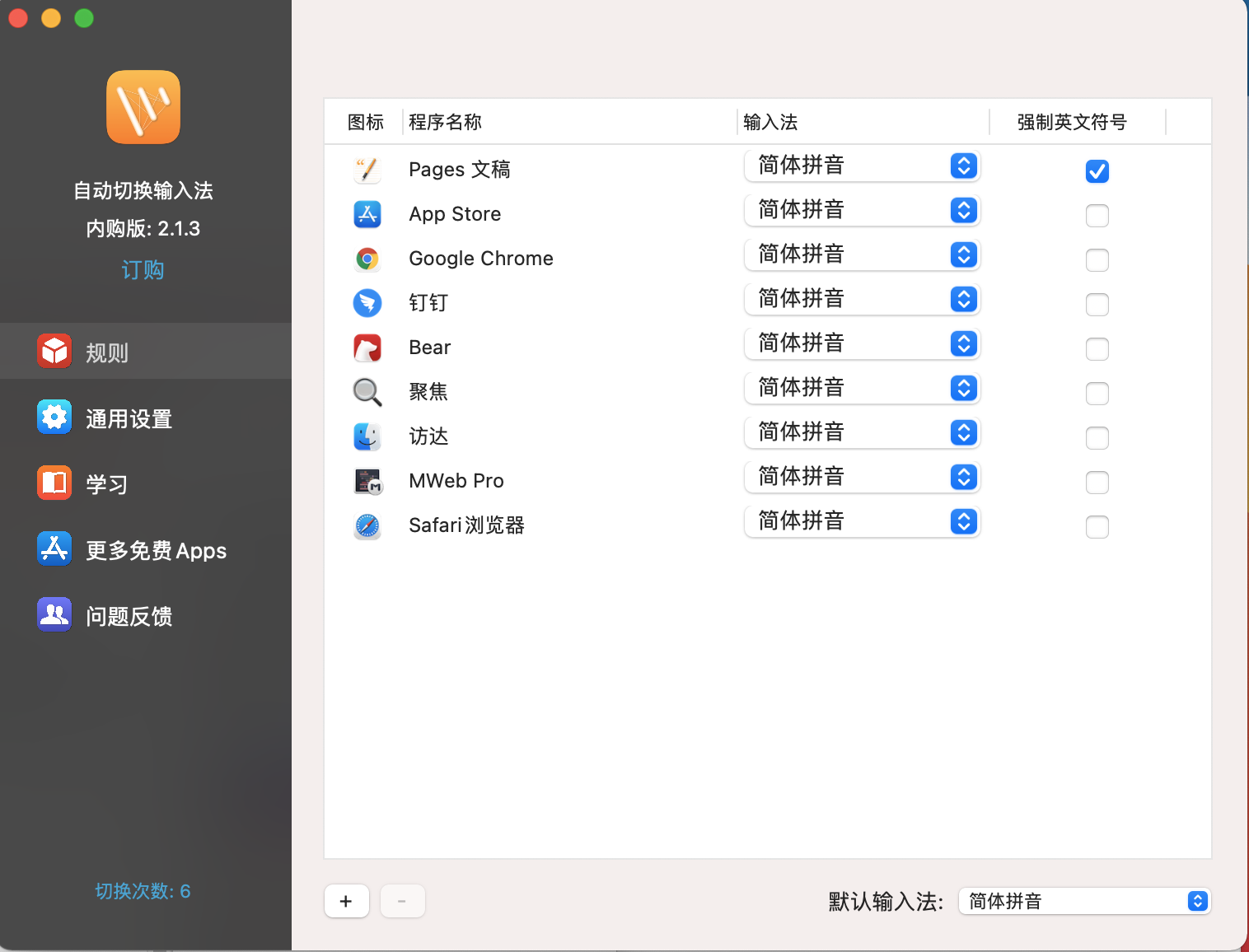Enable 强制英文符号 for Google Chrome
Viewport: 1249px width, 952px height.
click(1097, 260)
